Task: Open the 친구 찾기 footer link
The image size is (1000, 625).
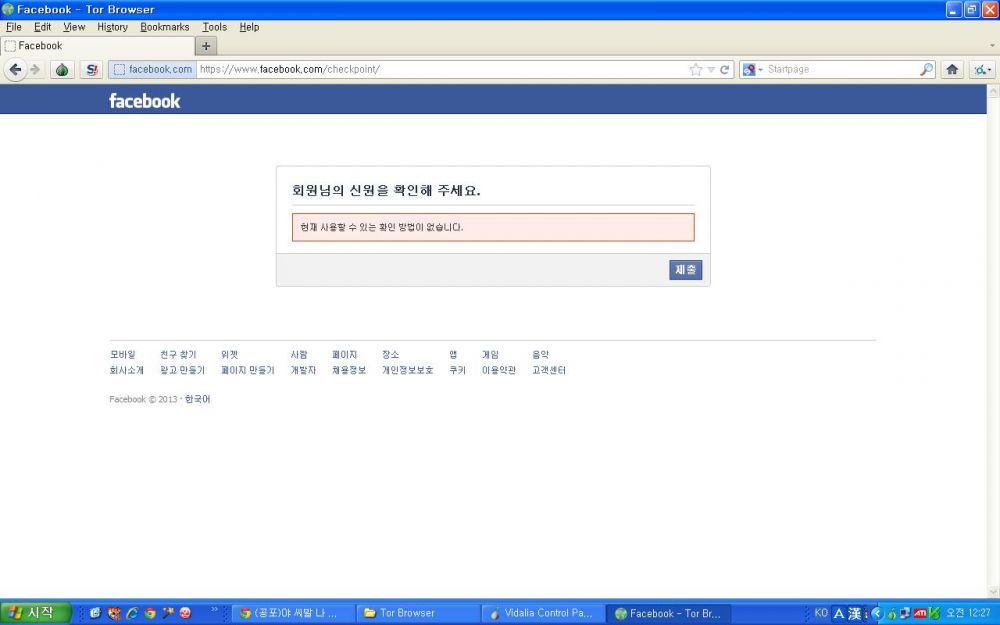Action: coord(178,355)
